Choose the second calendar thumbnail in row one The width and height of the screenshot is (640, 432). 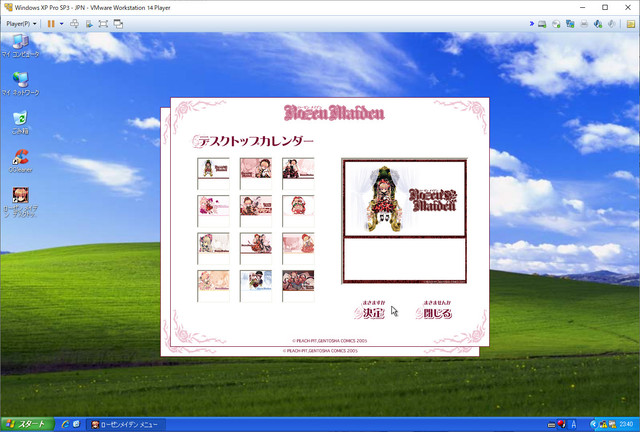point(256,173)
